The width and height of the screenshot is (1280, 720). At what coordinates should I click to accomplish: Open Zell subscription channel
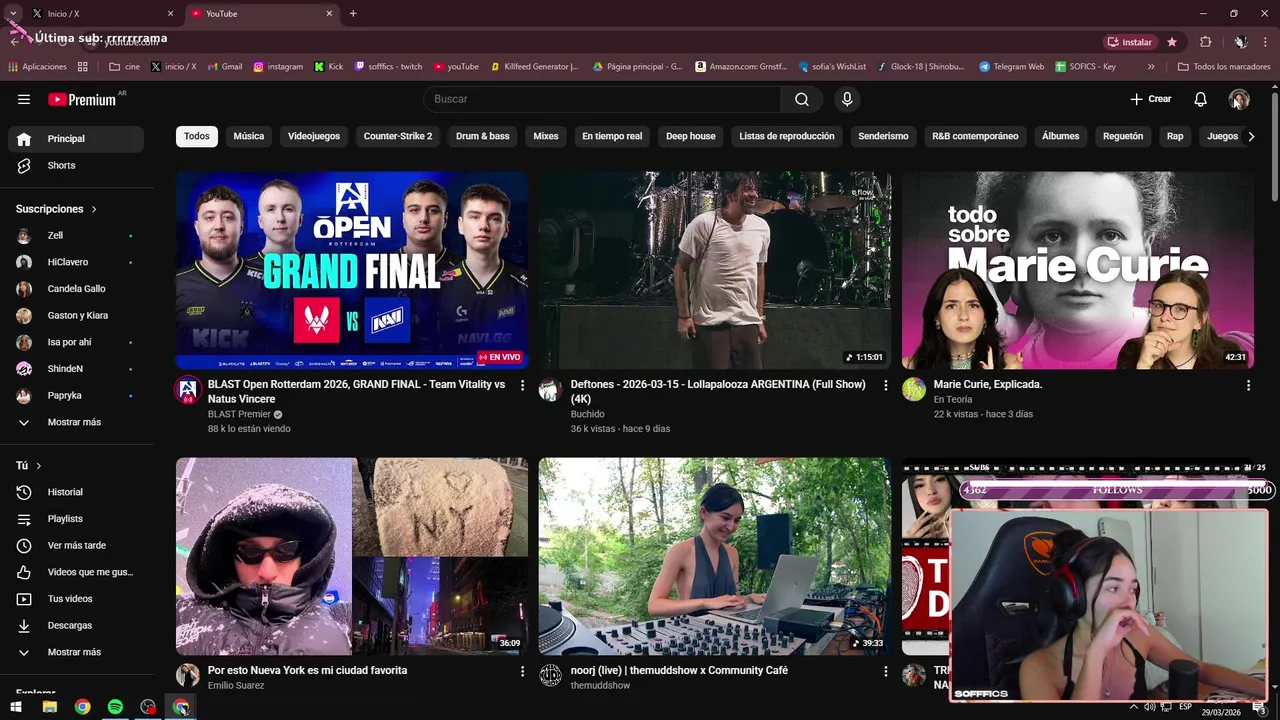click(76, 235)
